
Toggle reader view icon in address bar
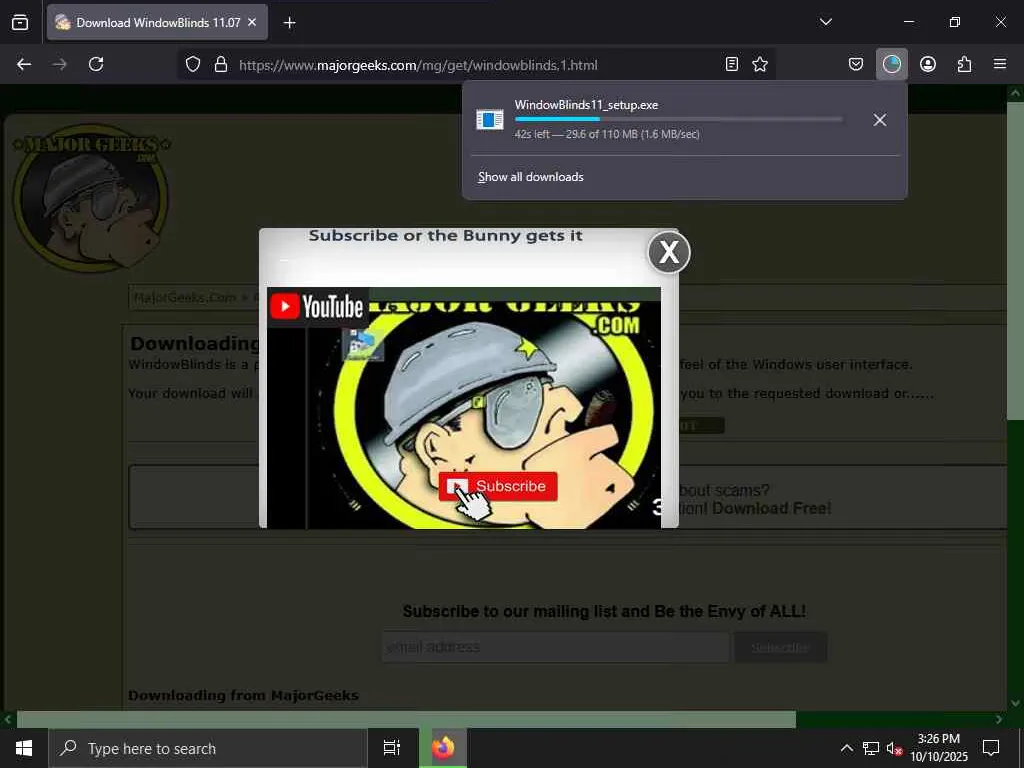click(732, 64)
